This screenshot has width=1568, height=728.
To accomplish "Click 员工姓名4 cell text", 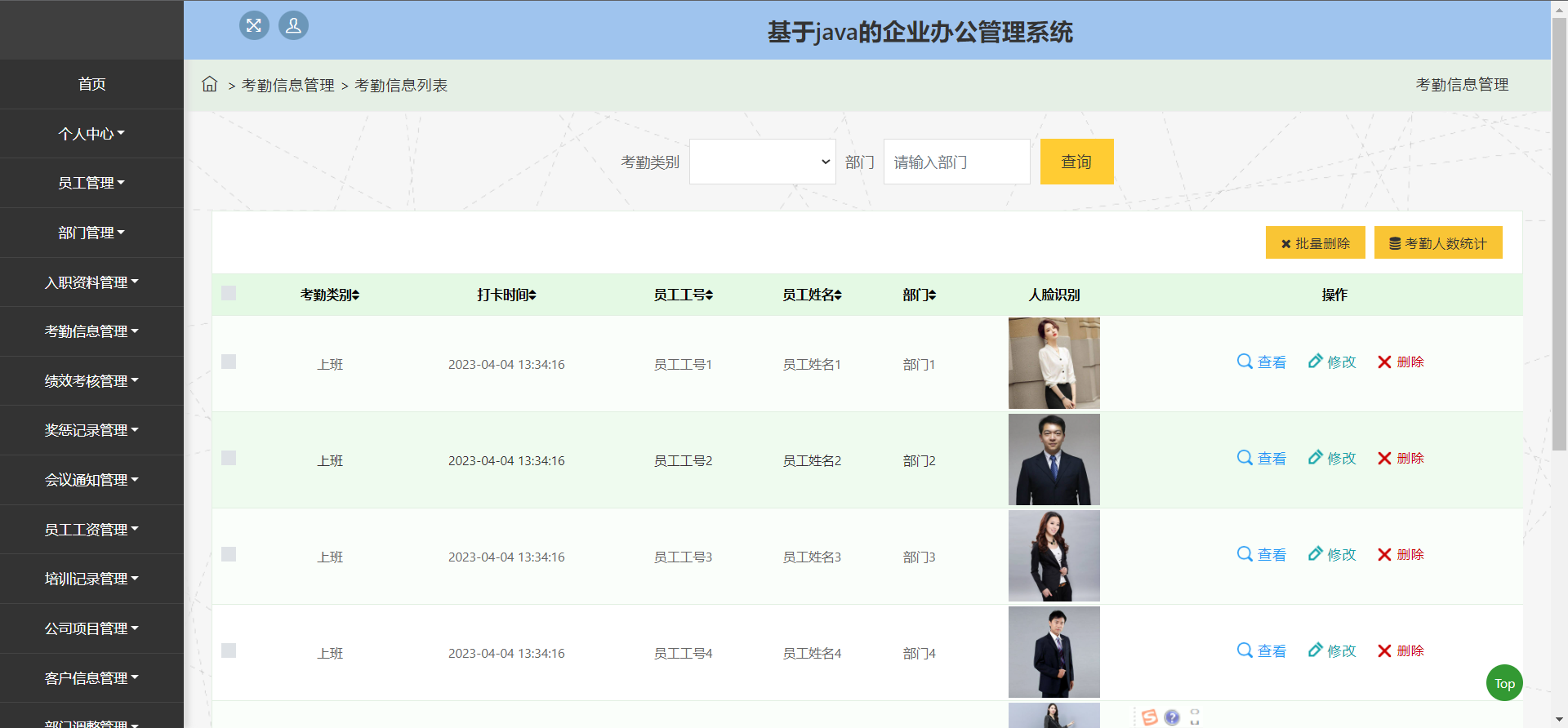I will pos(812,653).
